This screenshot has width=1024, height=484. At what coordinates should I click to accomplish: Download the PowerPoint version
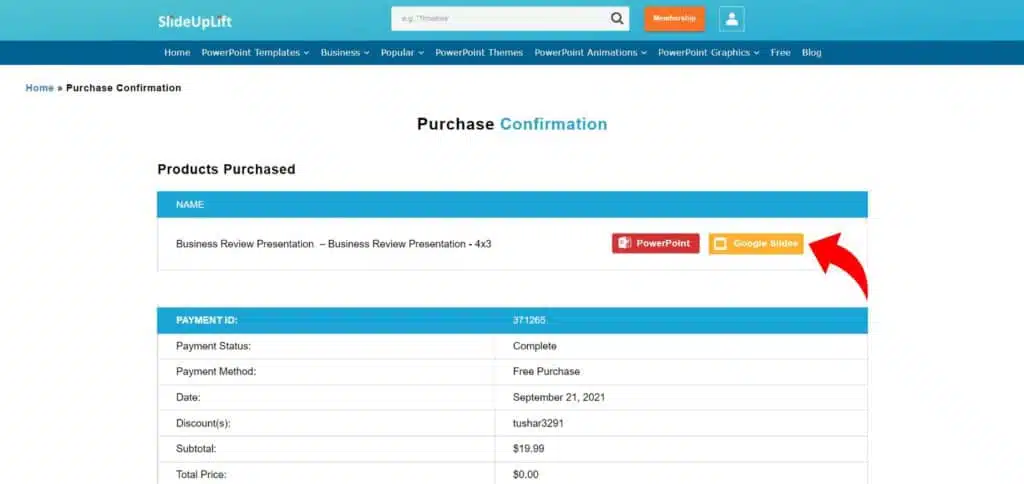(x=656, y=244)
